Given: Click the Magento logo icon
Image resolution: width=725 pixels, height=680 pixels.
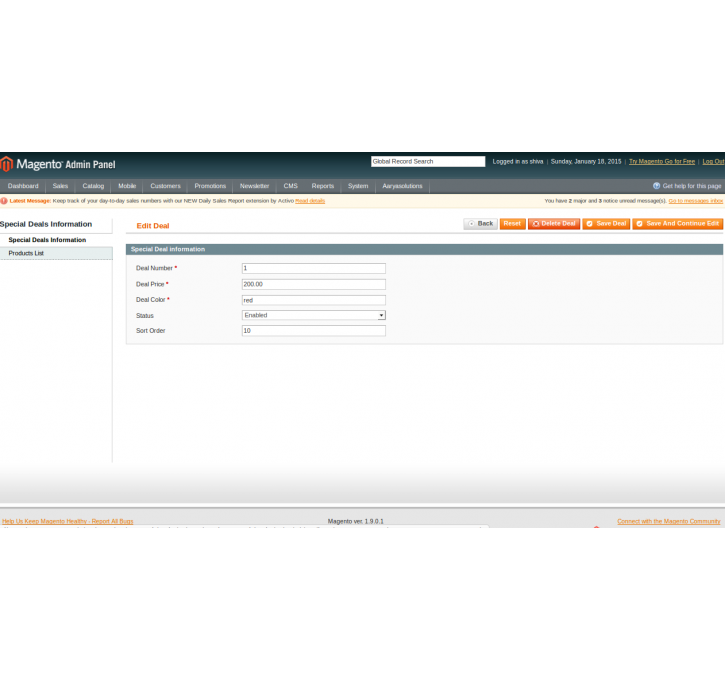Looking at the screenshot, I should pos(6,164).
